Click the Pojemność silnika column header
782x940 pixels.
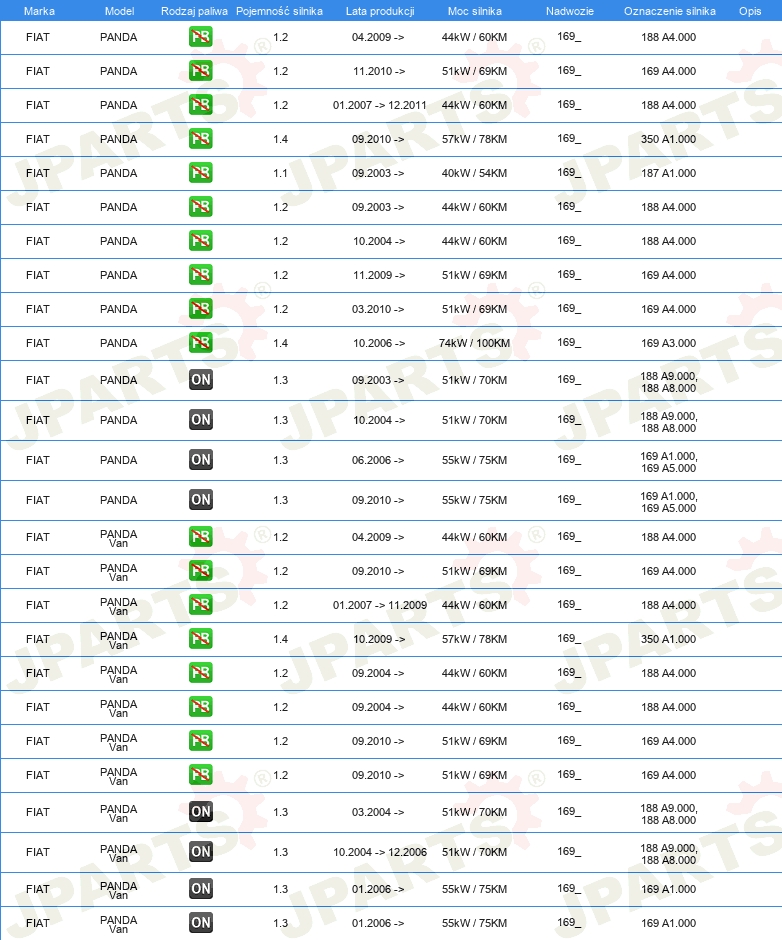[x=279, y=11]
